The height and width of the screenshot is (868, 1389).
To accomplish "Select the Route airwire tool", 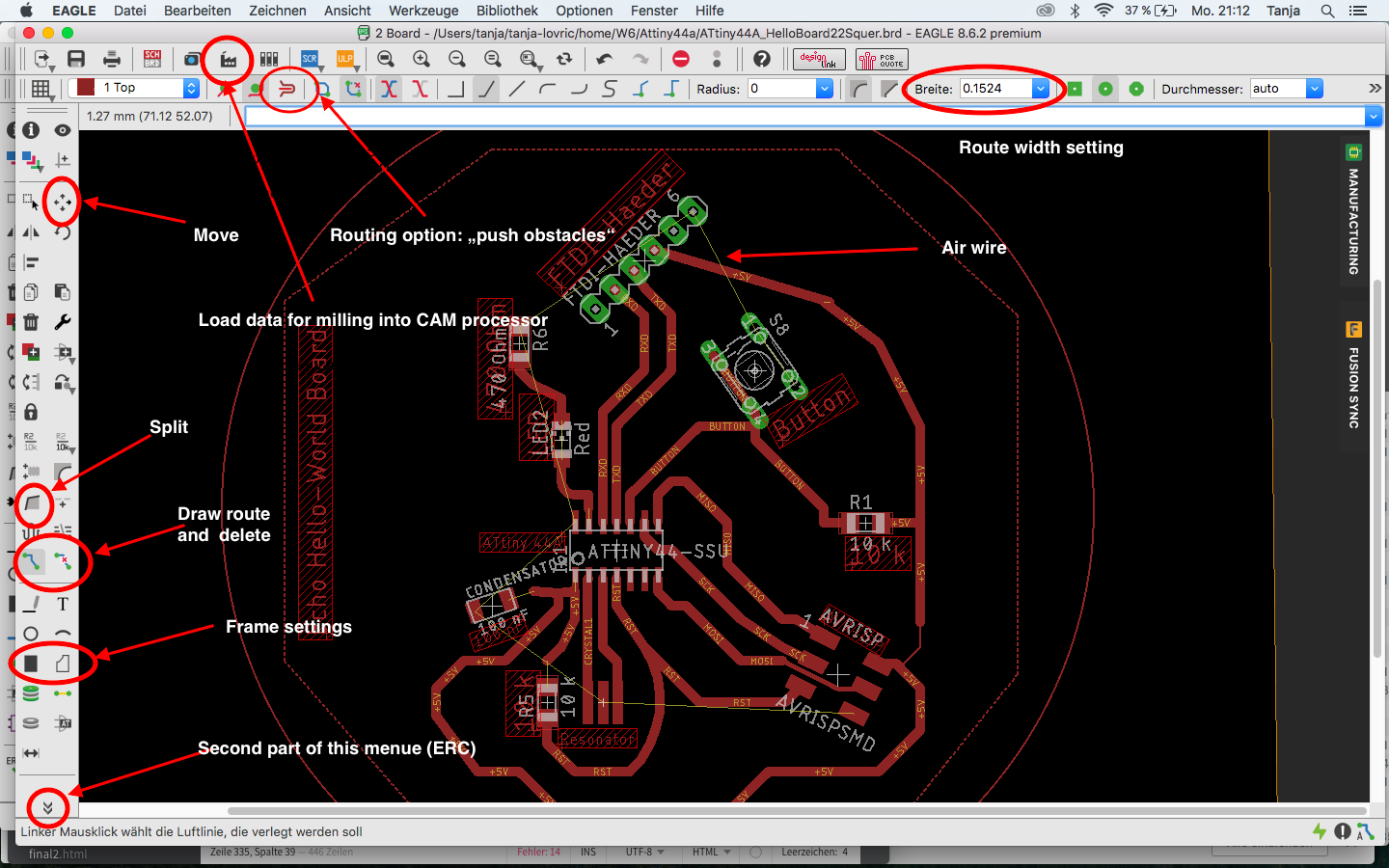I will click(31, 560).
